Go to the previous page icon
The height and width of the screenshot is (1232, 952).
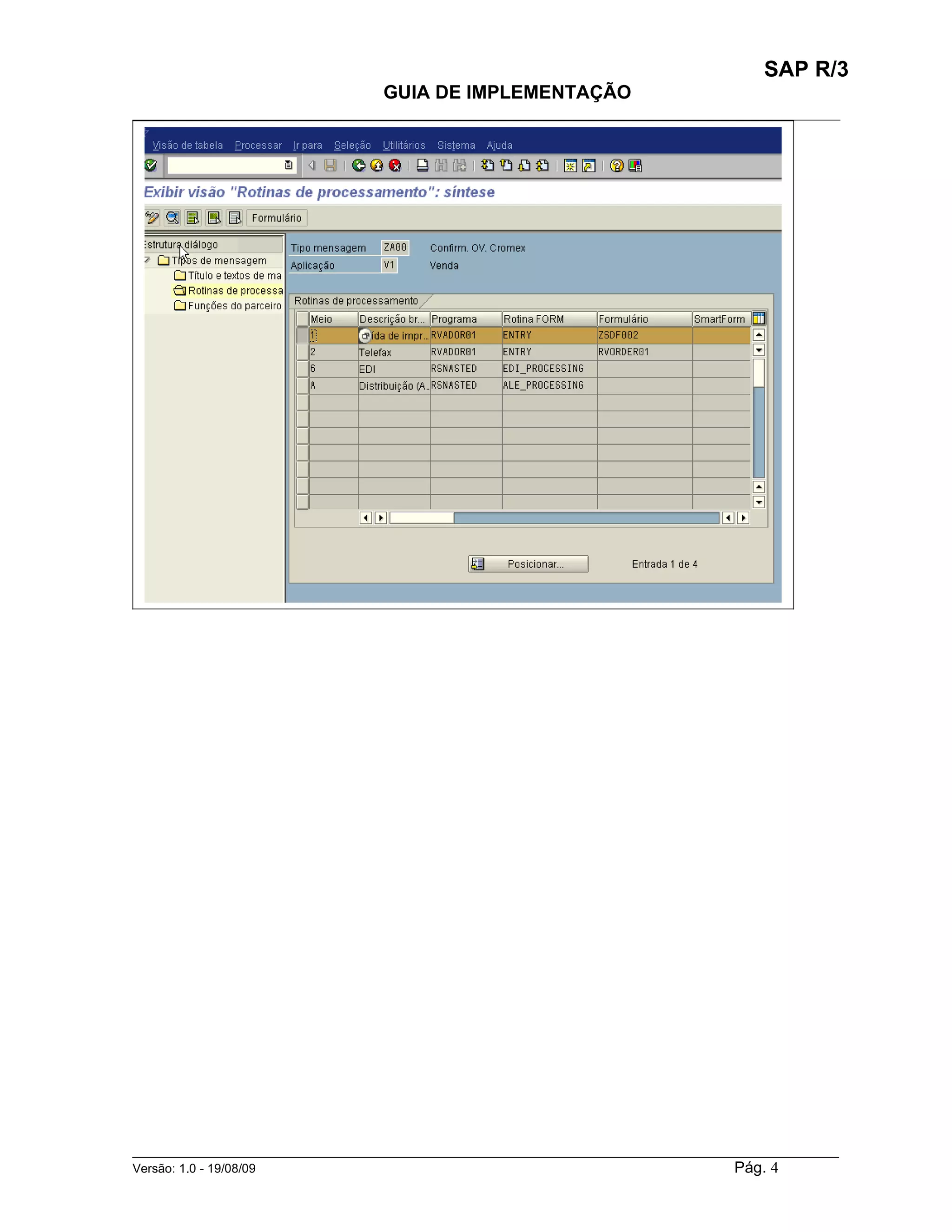pyautogui.click(x=506, y=166)
